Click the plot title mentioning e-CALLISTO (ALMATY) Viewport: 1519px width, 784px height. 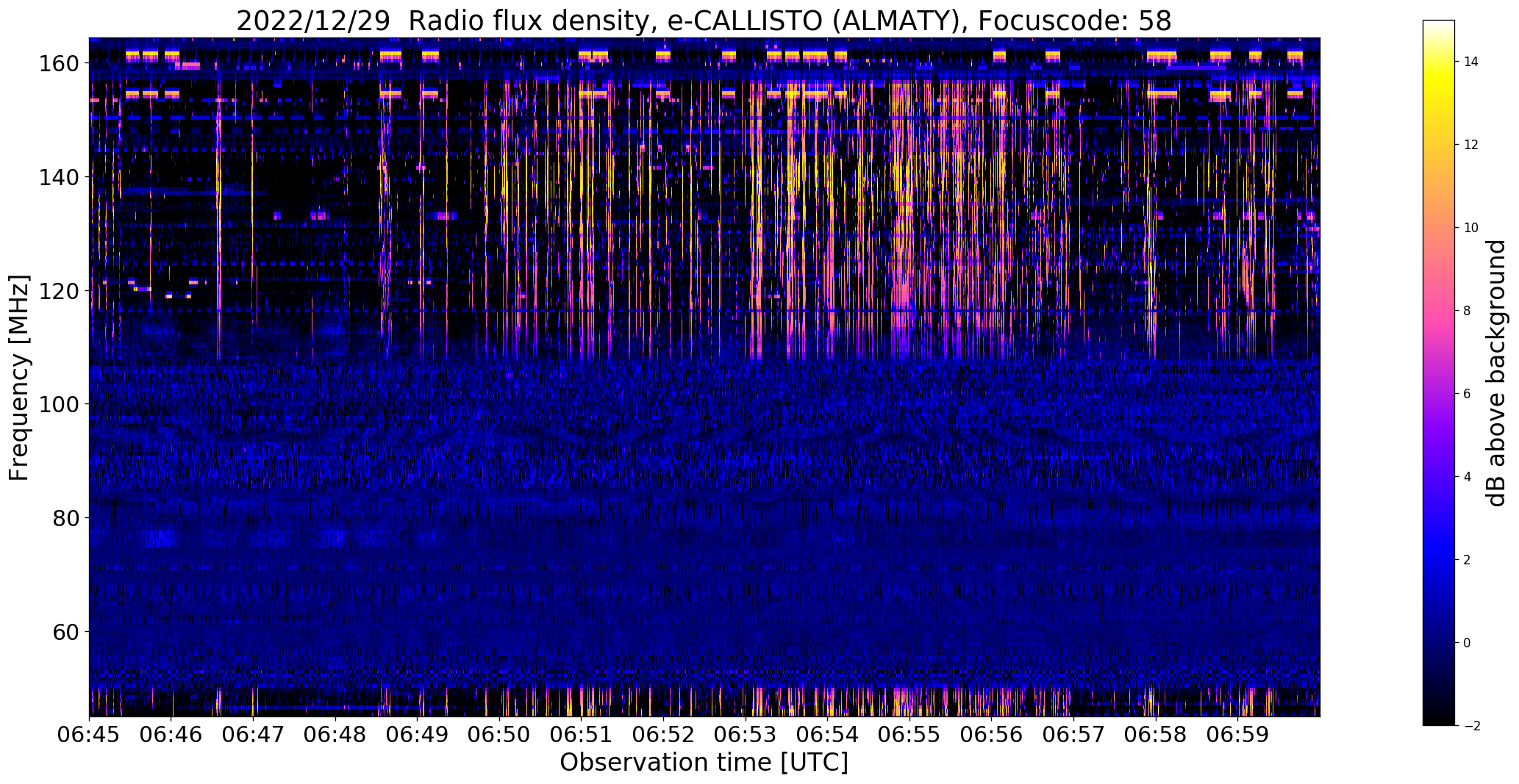704,21
